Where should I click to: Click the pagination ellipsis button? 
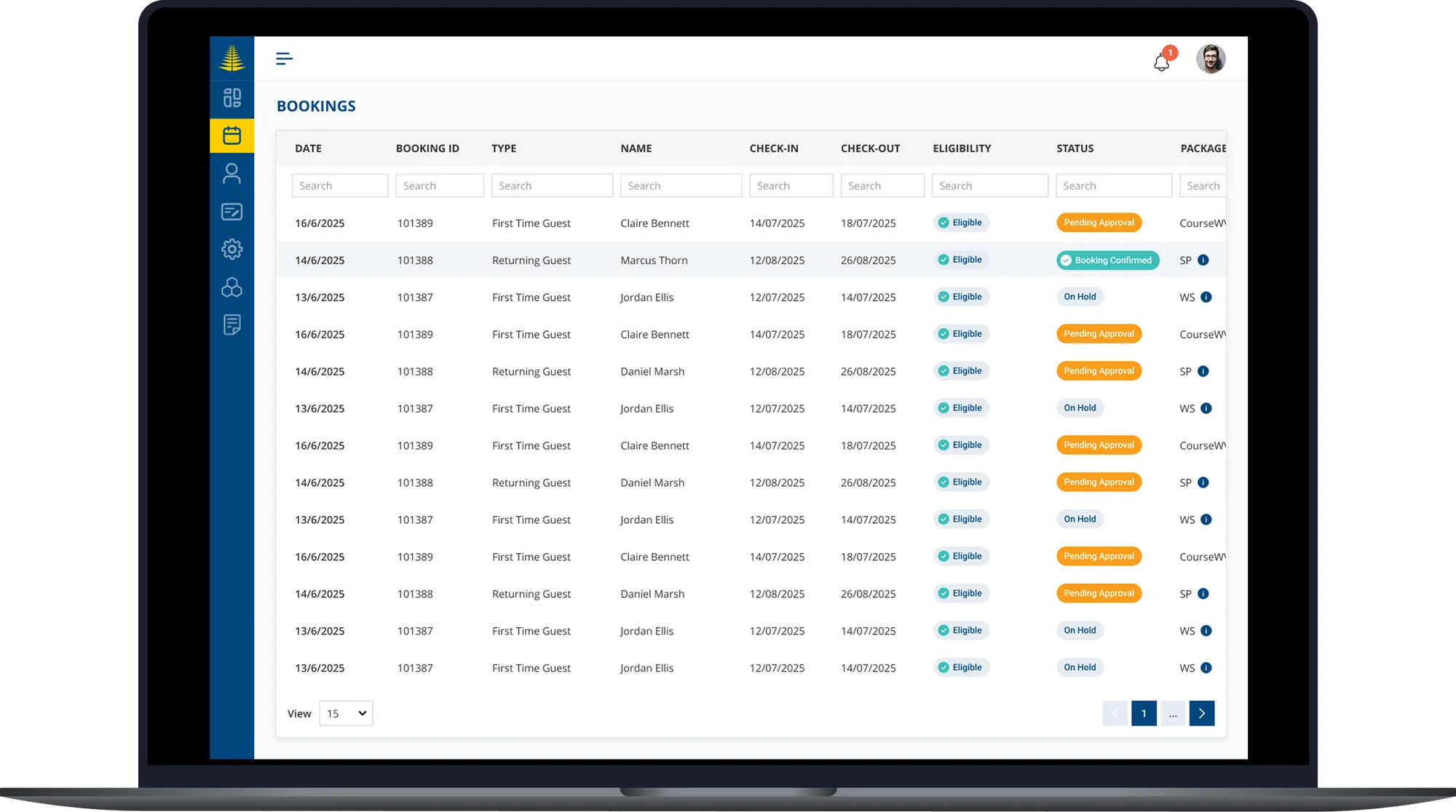(1173, 713)
